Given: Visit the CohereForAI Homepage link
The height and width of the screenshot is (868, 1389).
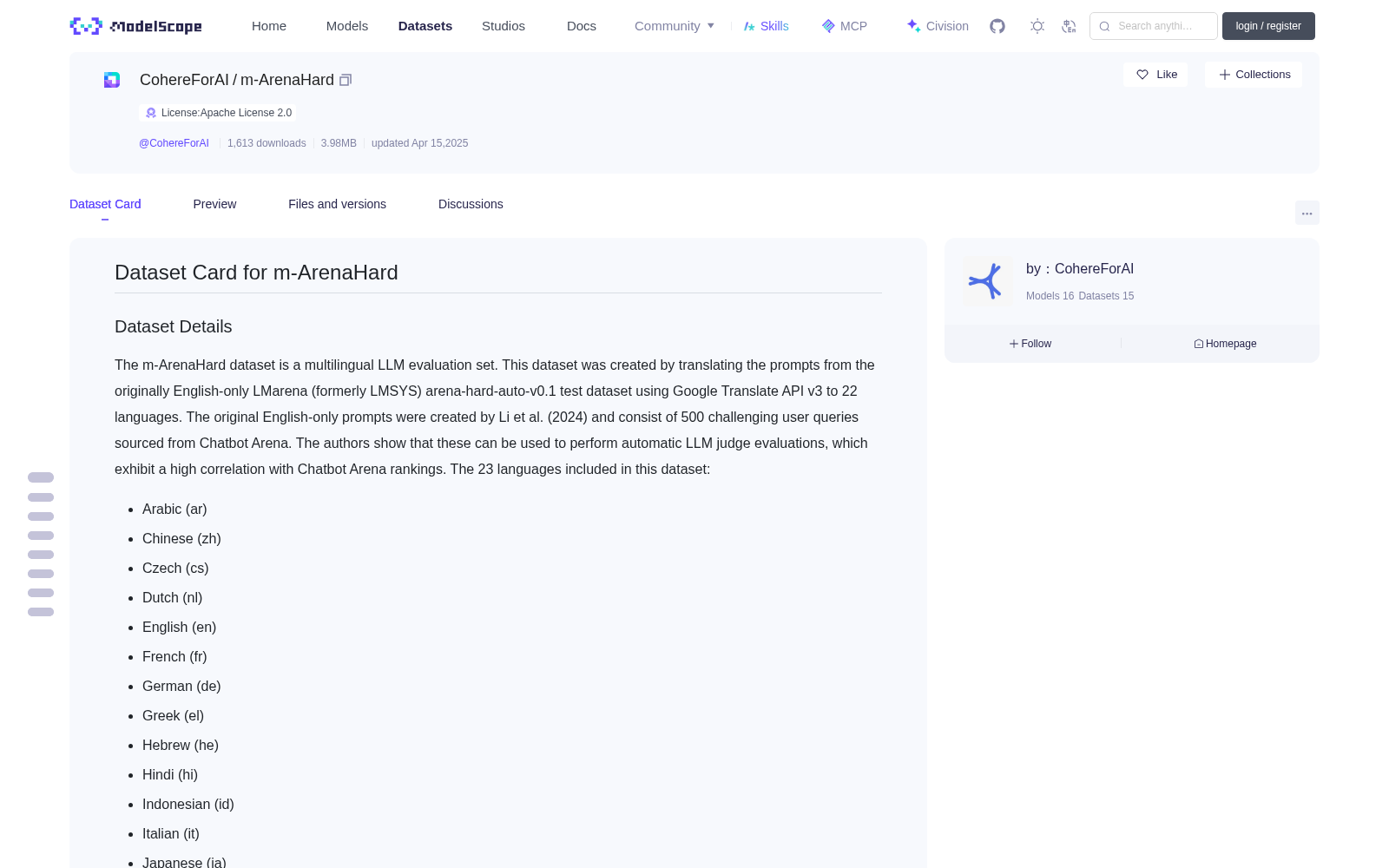Looking at the screenshot, I should click(x=1225, y=344).
